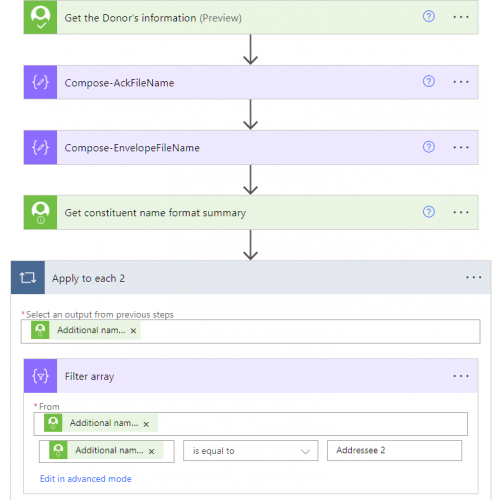Click the Apply to each 2 loop icon

point(28,277)
